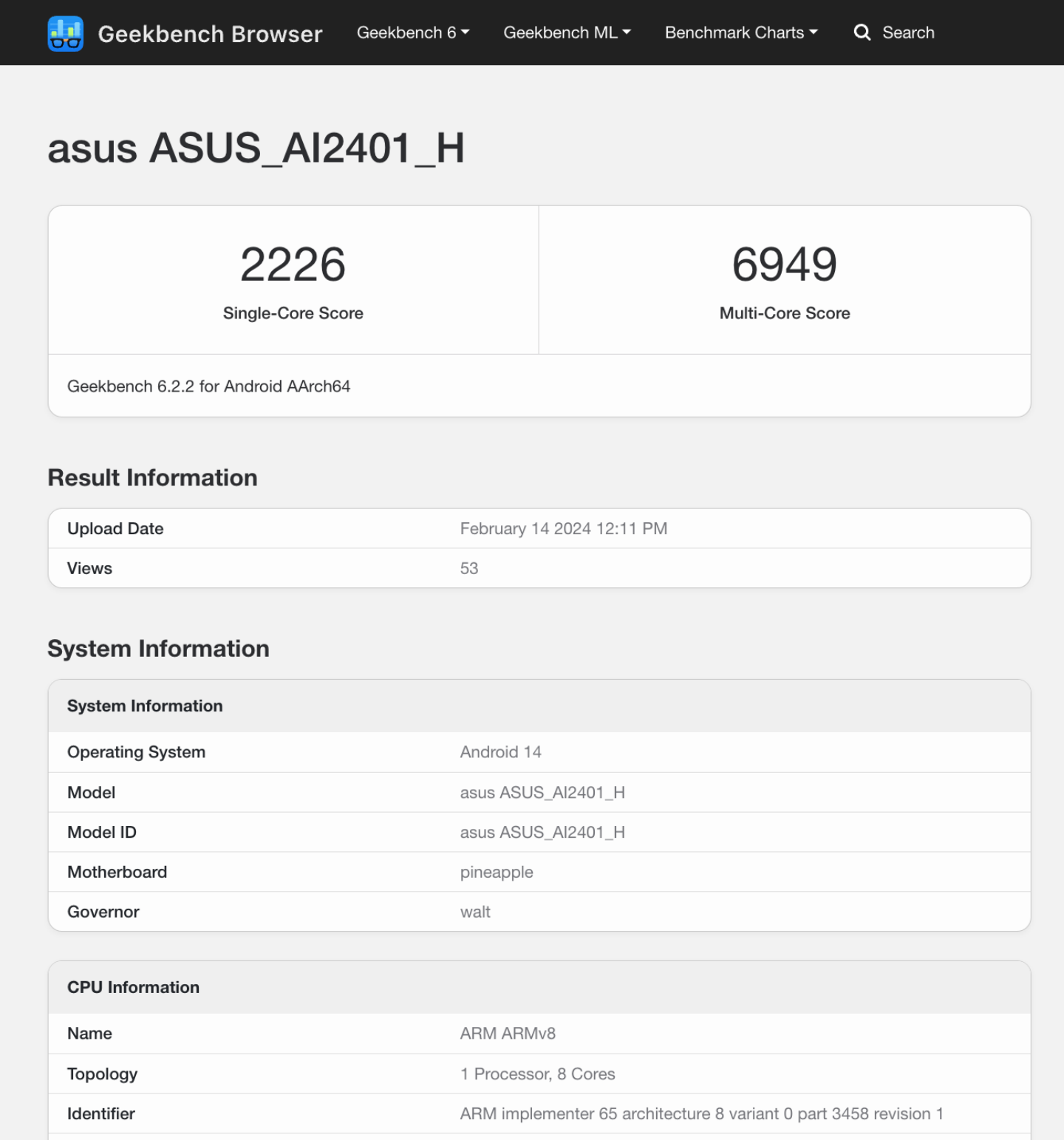
Task: Click the ARM ARMv8 value
Action: [508, 1034]
